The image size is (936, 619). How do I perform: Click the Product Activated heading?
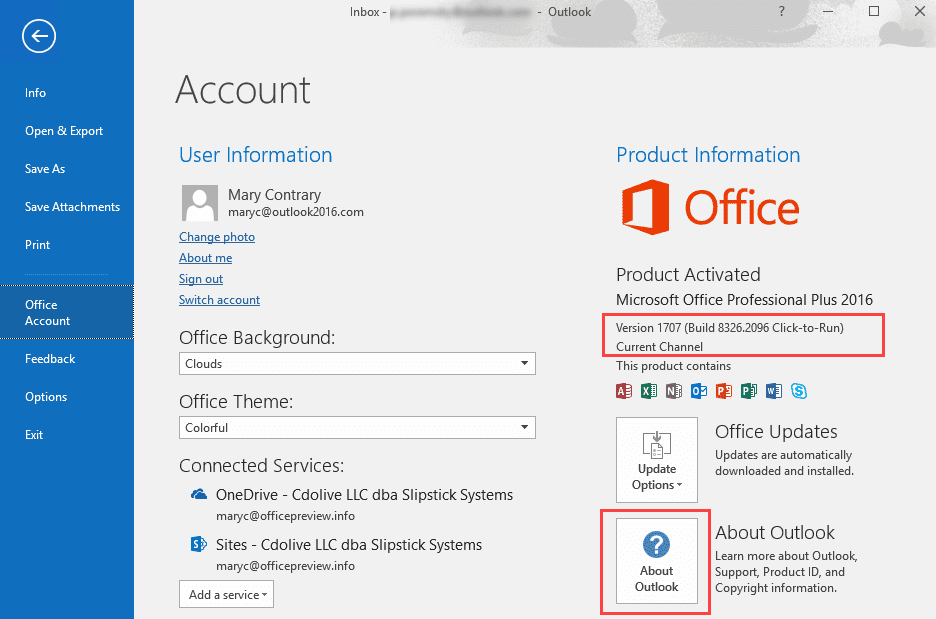(688, 275)
